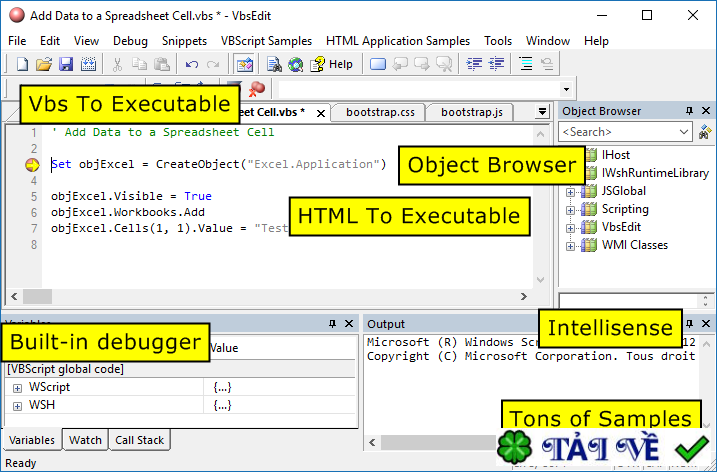Toggle the highlighted panel toolbar button
The width and height of the screenshot is (717, 472).
[245, 64]
